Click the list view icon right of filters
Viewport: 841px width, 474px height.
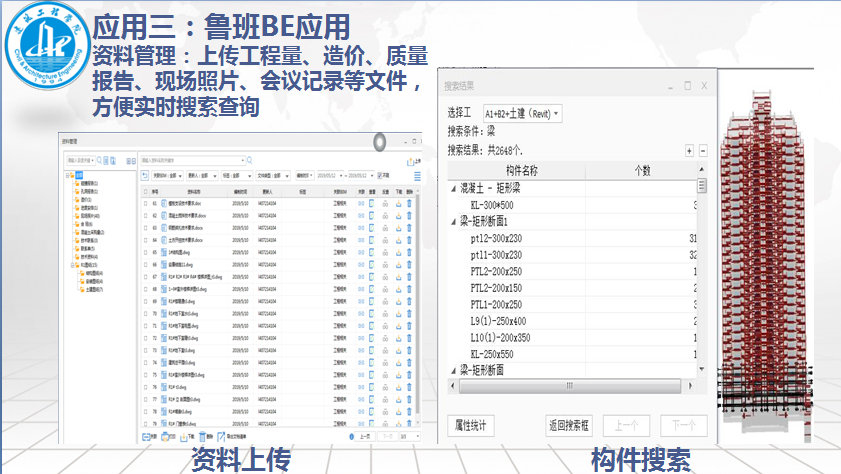point(417,176)
